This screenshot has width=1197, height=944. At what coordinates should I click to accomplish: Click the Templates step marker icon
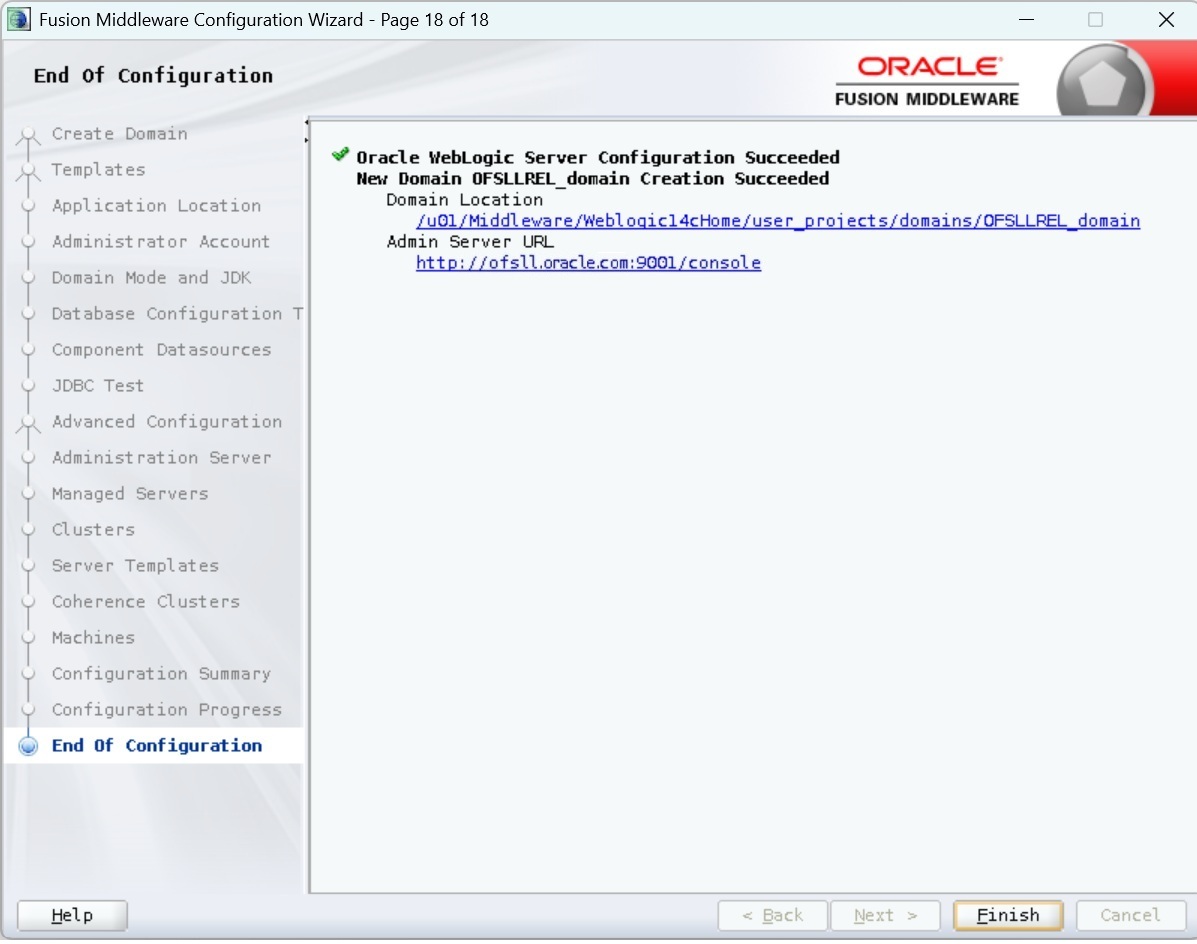click(x=28, y=172)
